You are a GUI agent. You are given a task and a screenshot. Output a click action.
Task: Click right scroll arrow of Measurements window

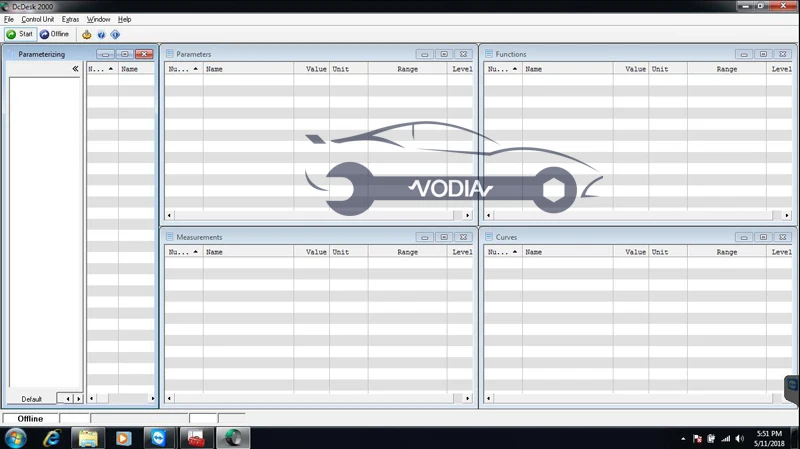[467, 398]
